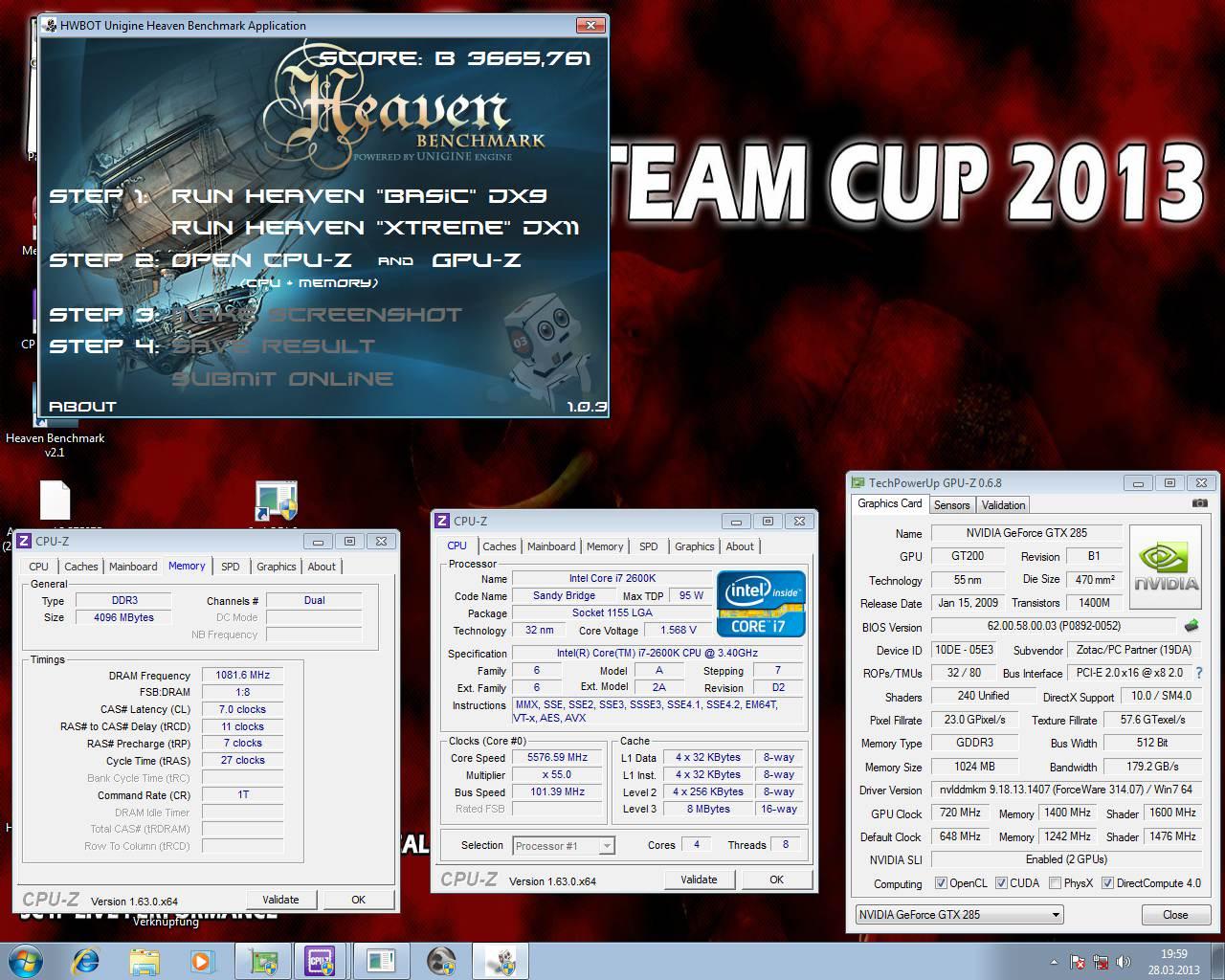Open SPD tab in CPU-Z Memory window
This screenshot has height=980, width=1225.
[231, 567]
